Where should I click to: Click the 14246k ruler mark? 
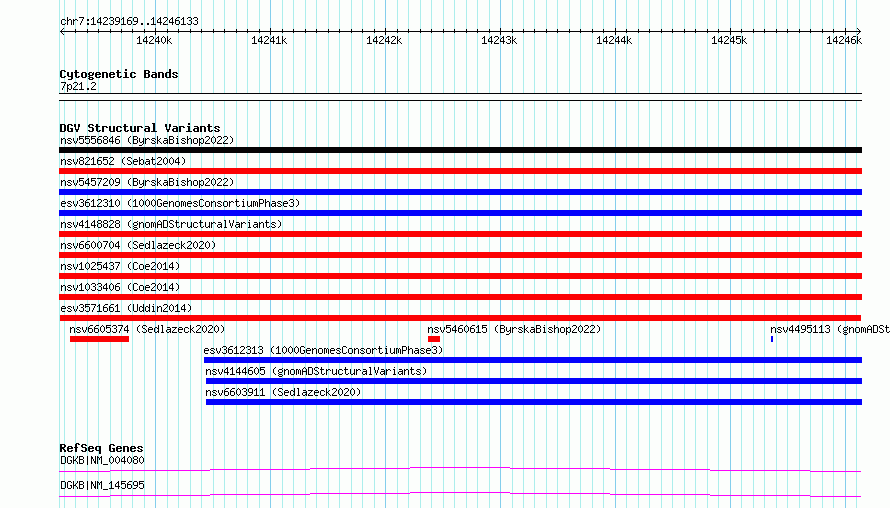(x=844, y=40)
